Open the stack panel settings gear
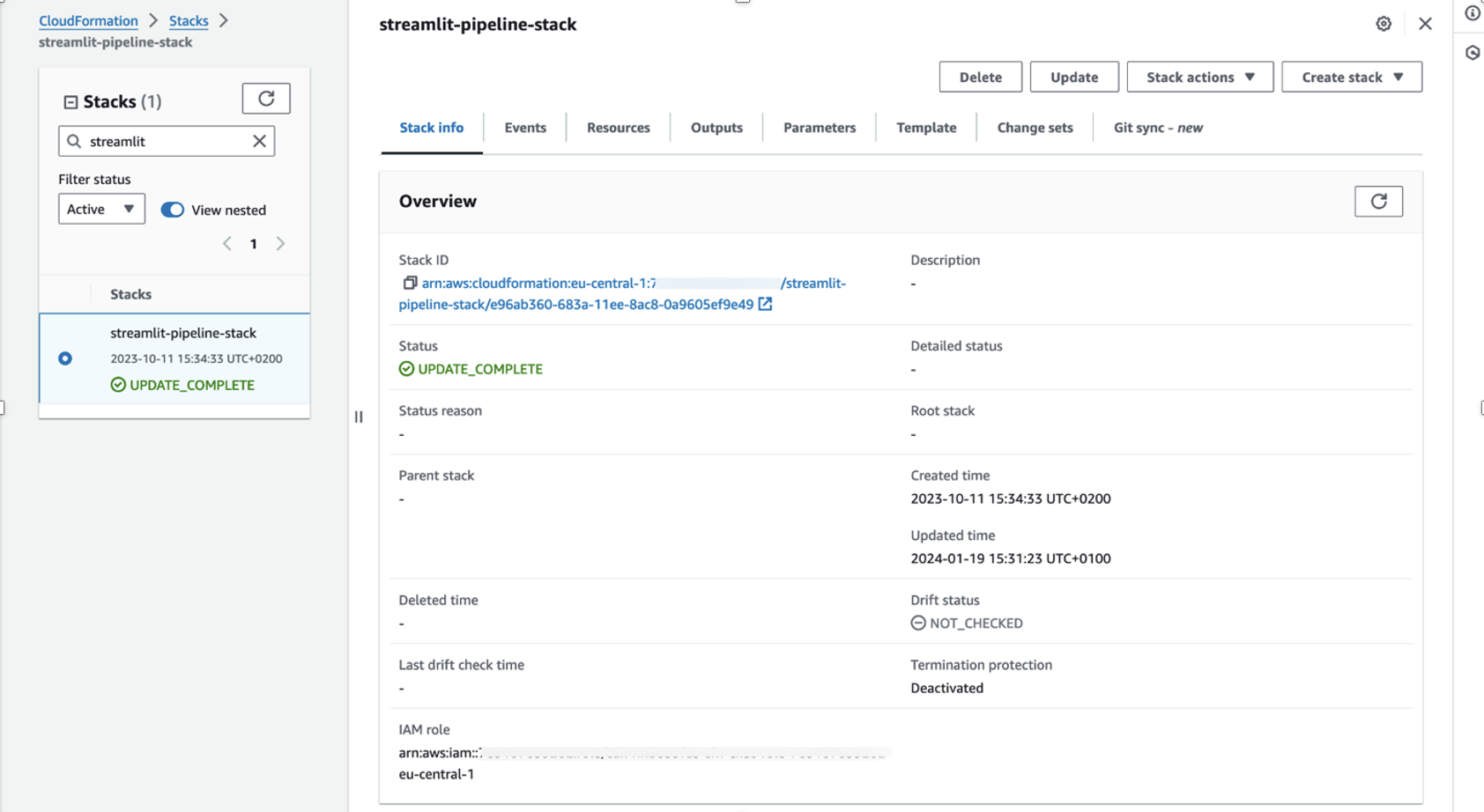The height and width of the screenshot is (812, 1484). 1384,24
